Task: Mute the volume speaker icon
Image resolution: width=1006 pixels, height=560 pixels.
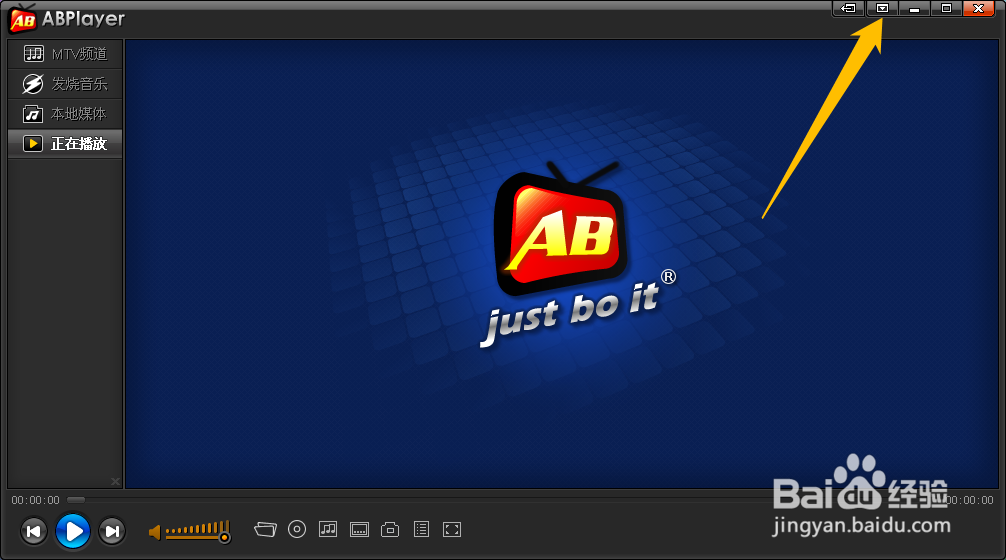Action: (x=155, y=532)
